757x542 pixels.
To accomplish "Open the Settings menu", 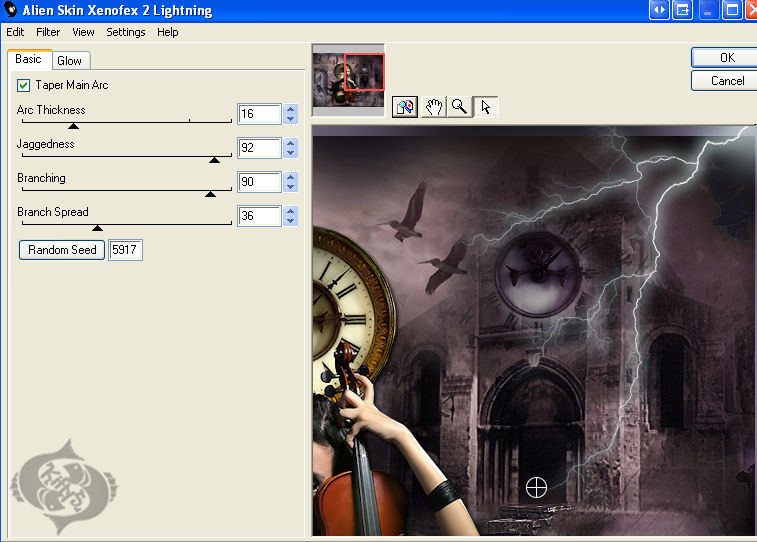I will click(x=126, y=32).
